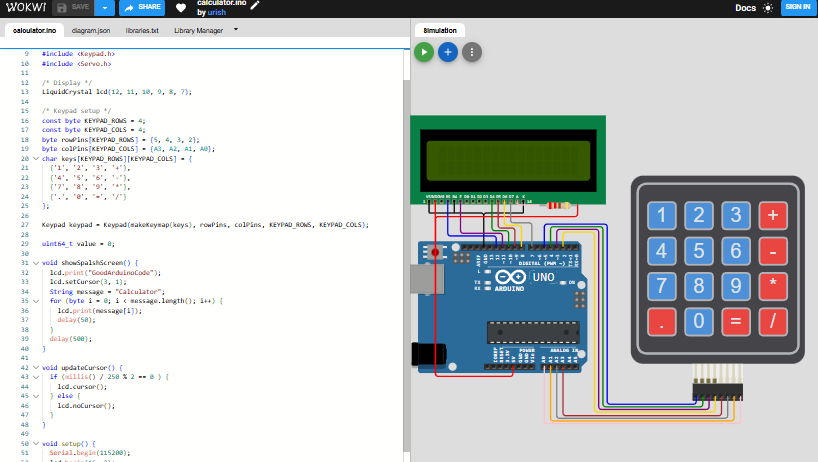Click the Share button
The height and width of the screenshot is (462, 818).
(x=142, y=7)
